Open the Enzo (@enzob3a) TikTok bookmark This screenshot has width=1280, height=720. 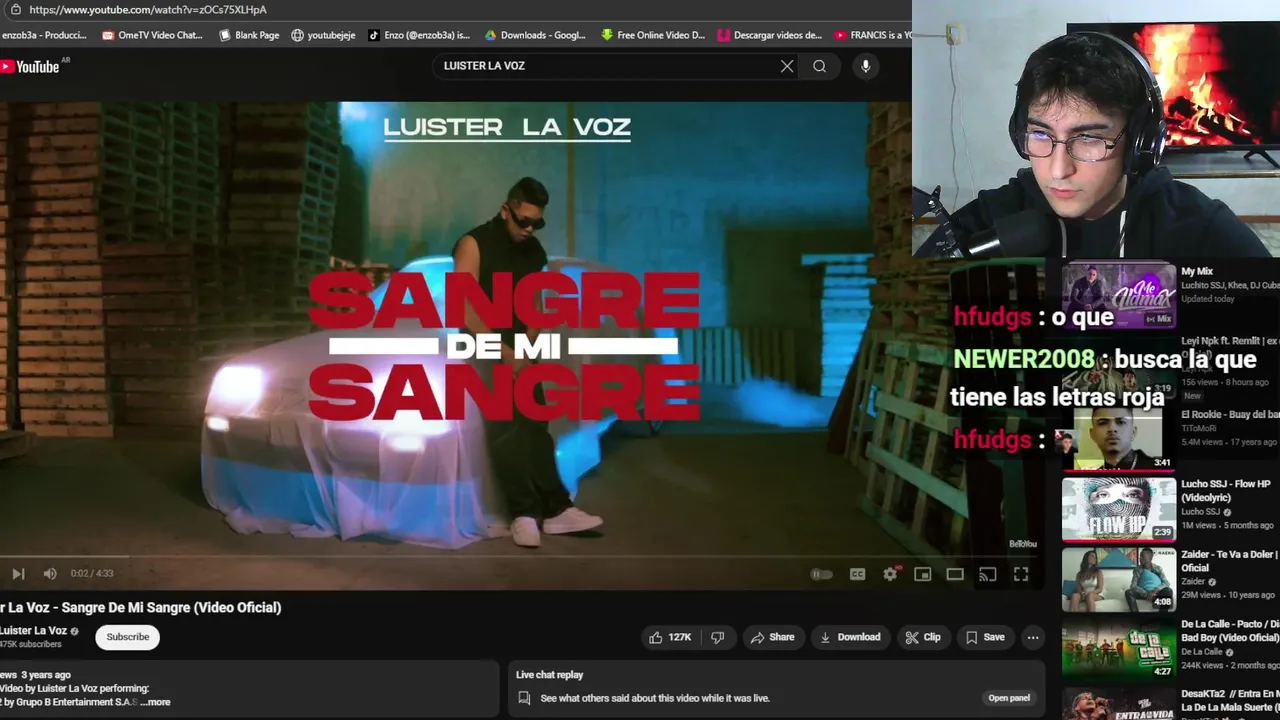419,35
